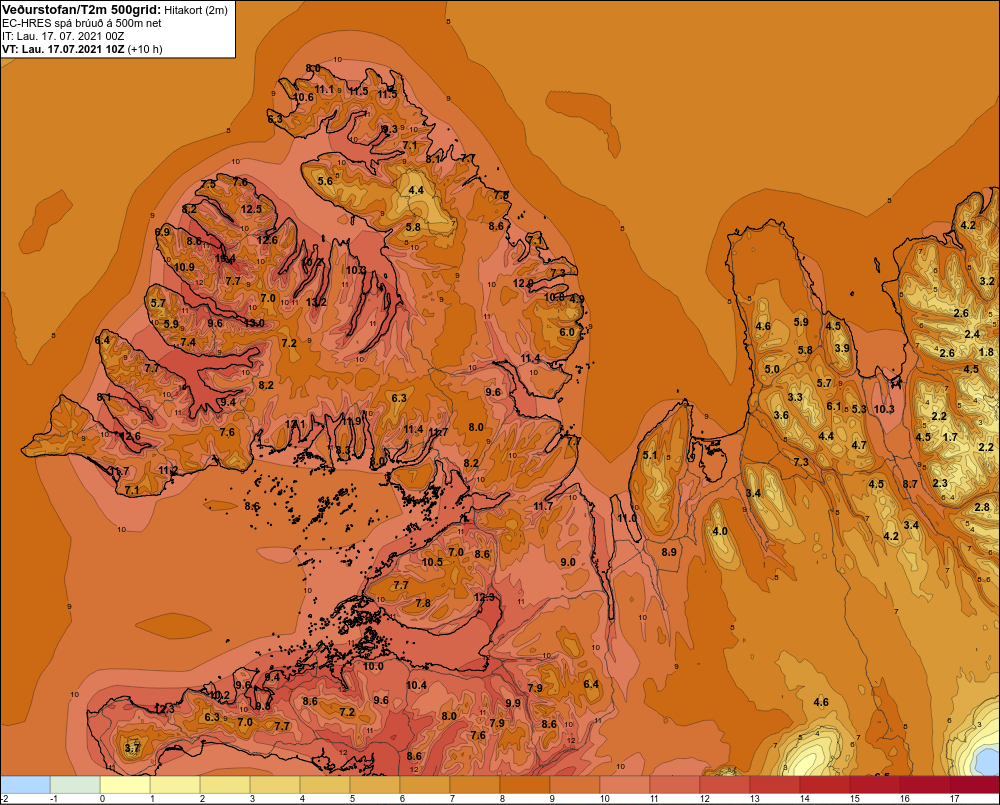Screen dimensions: 1000x805
Task: Pick the legend swatch between 3 and 4
Action: (x=276, y=785)
